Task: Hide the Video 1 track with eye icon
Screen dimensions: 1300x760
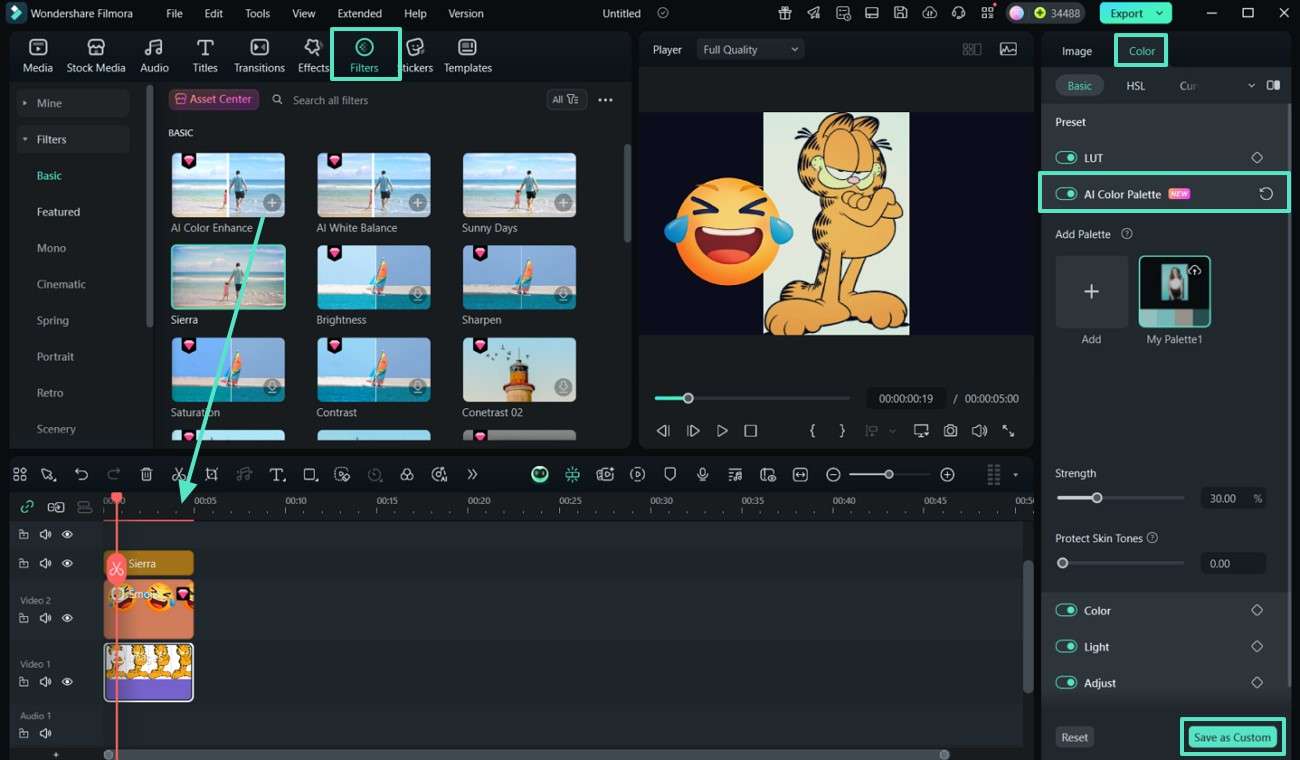Action: pyautogui.click(x=67, y=682)
